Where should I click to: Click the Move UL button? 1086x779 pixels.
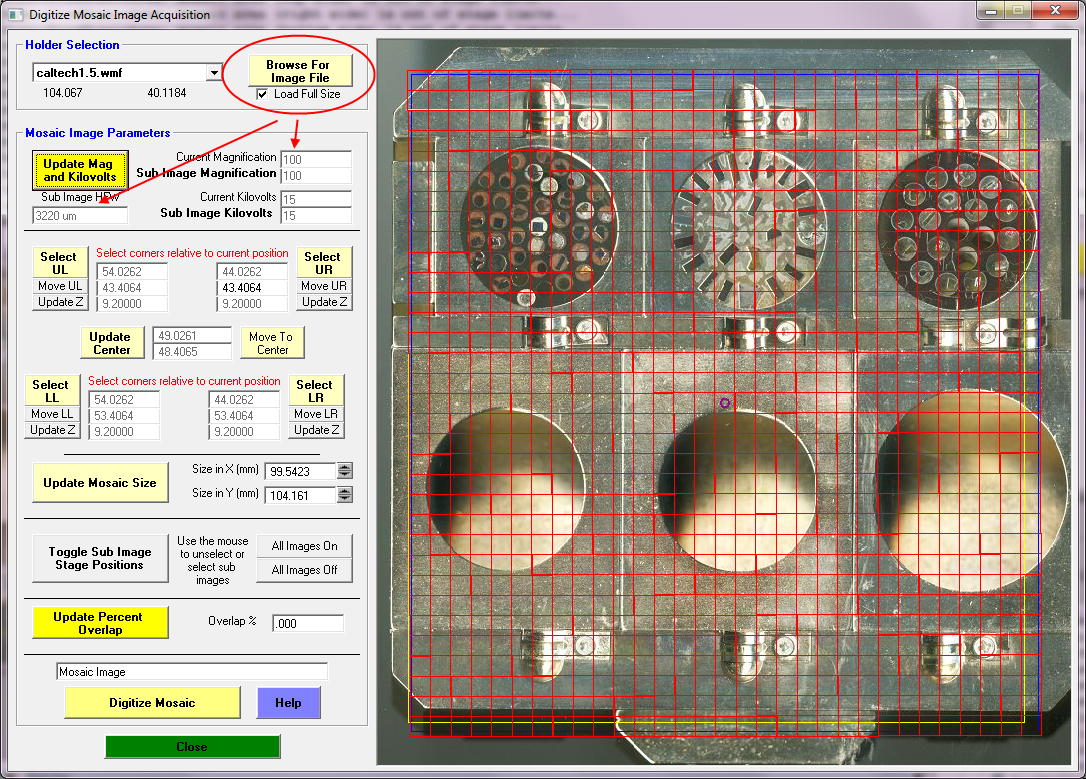point(58,286)
